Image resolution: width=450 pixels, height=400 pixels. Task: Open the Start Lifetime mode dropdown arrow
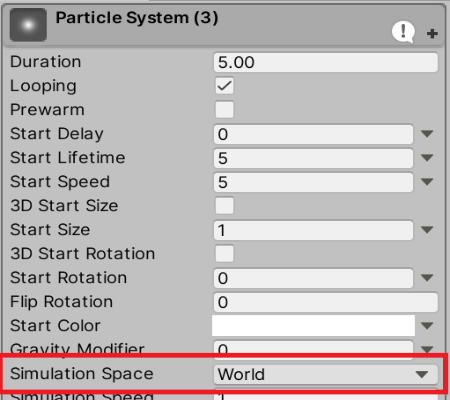(x=427, y=158)
